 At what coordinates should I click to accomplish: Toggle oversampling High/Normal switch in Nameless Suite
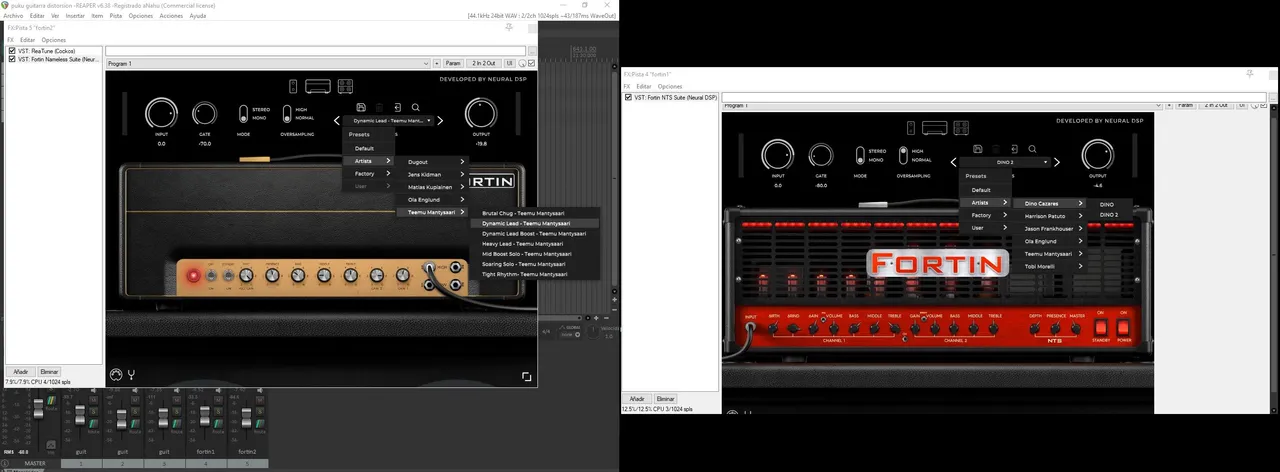pyautogui.click(x=287, y=114)
